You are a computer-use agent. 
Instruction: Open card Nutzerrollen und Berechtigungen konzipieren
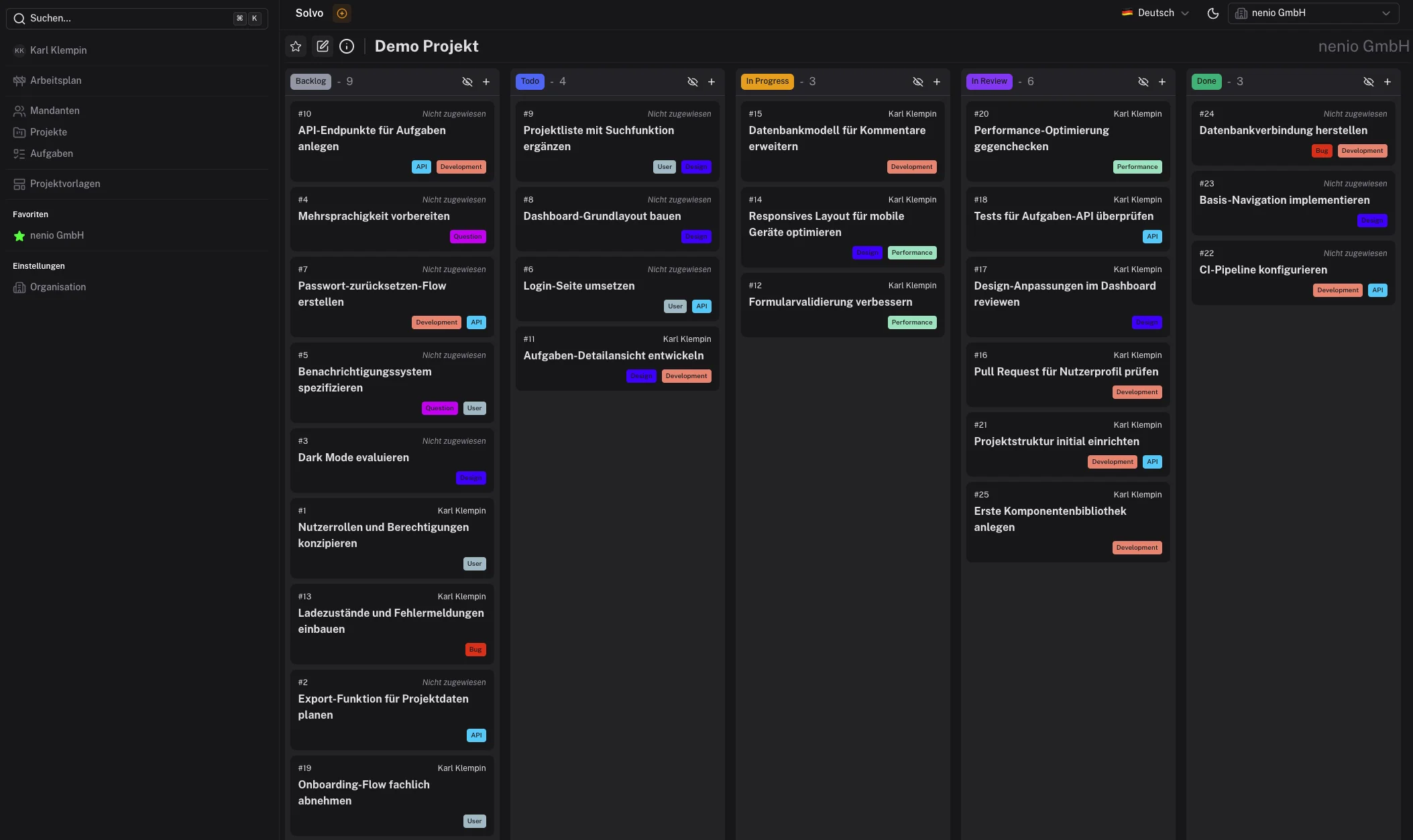pos(392,538)
